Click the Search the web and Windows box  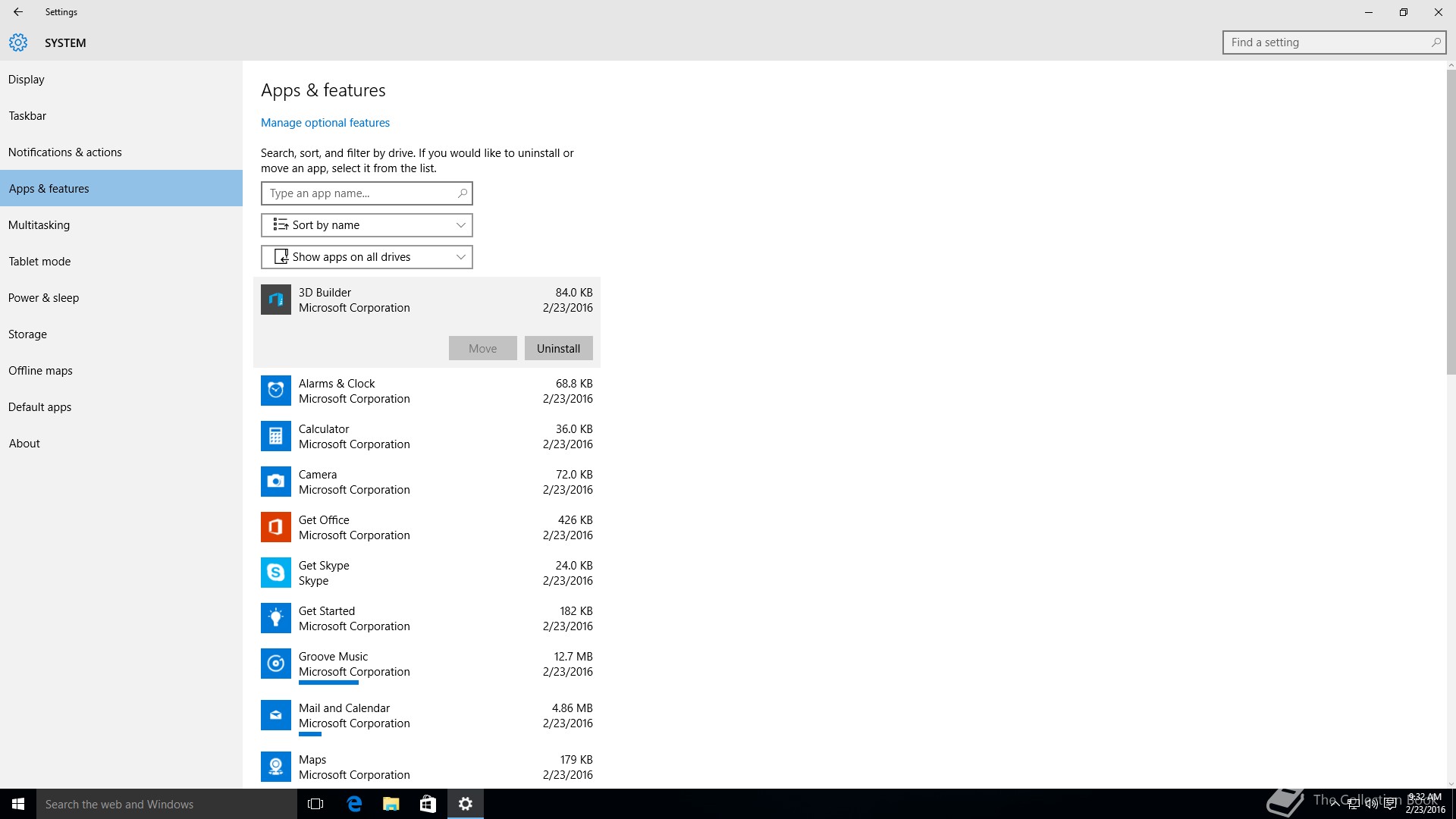[x=167, y=804]
